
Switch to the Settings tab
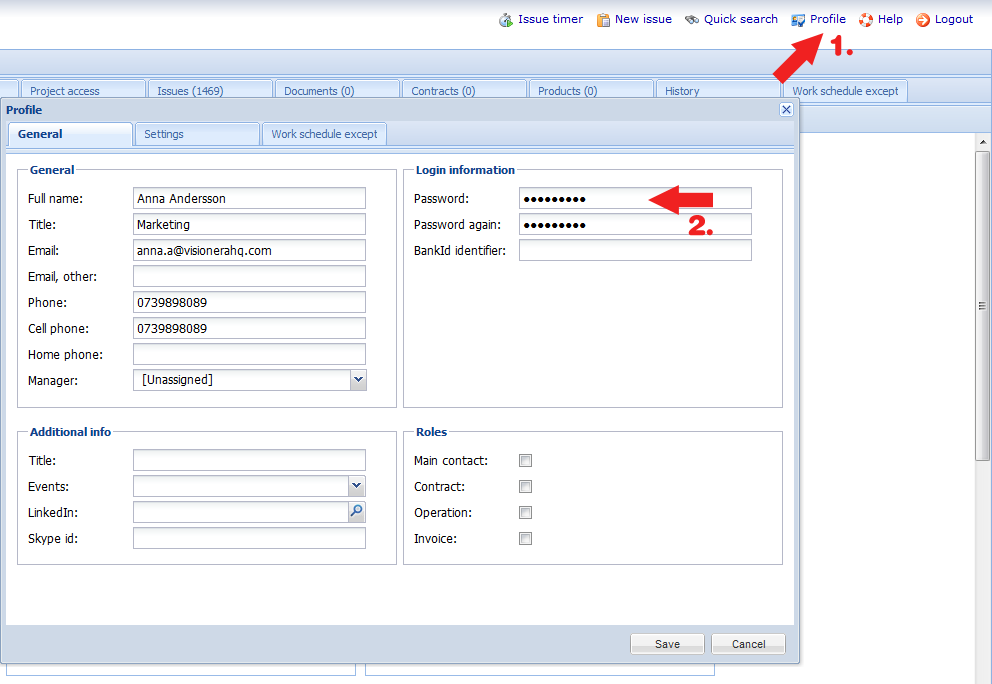point(197,134)
